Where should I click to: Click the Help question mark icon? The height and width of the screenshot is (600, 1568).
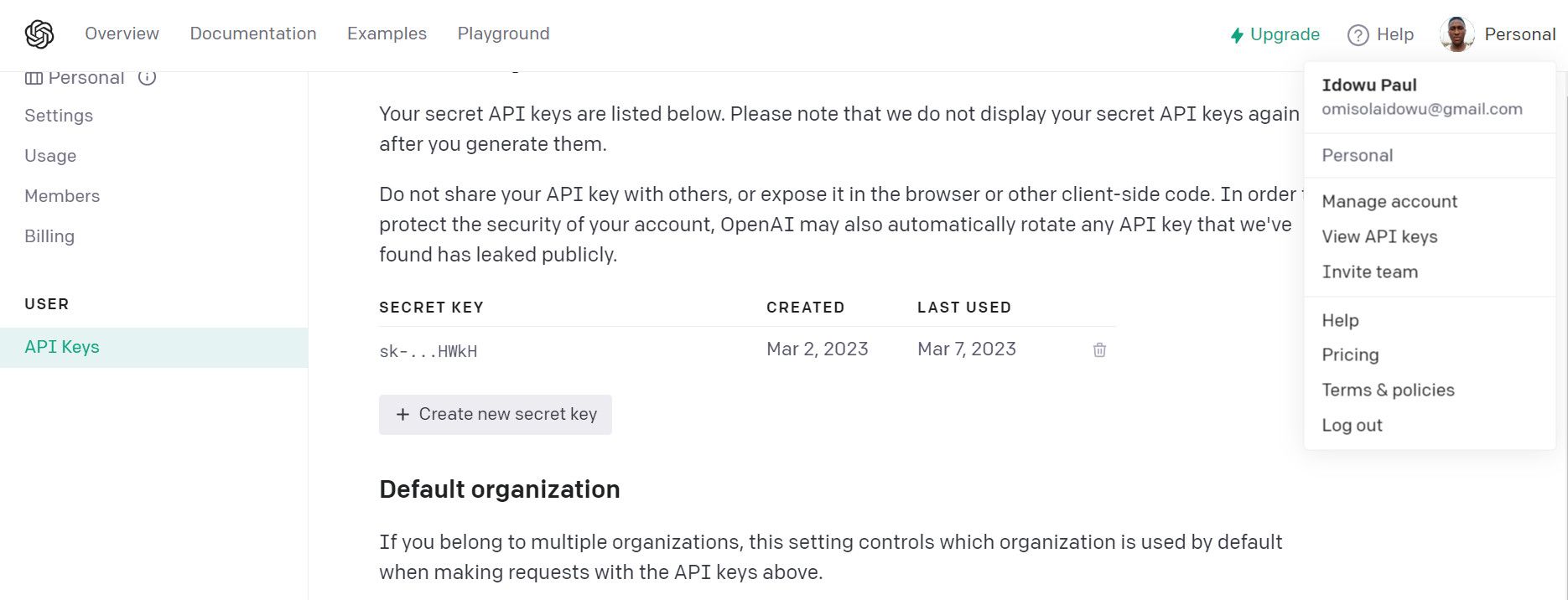pyautogui.click(x=1358, y=35)
